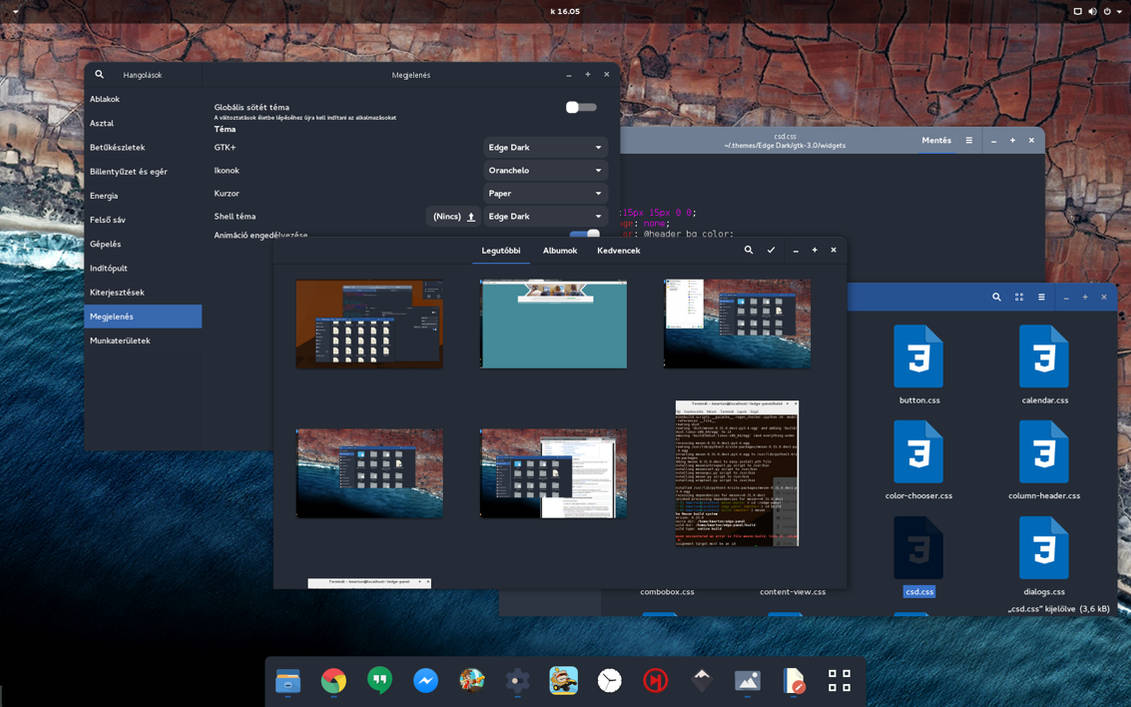This screenshot has width=1131, height=707.
Task: Switch to the Albumok tab
Action: [x=560, y=250]
